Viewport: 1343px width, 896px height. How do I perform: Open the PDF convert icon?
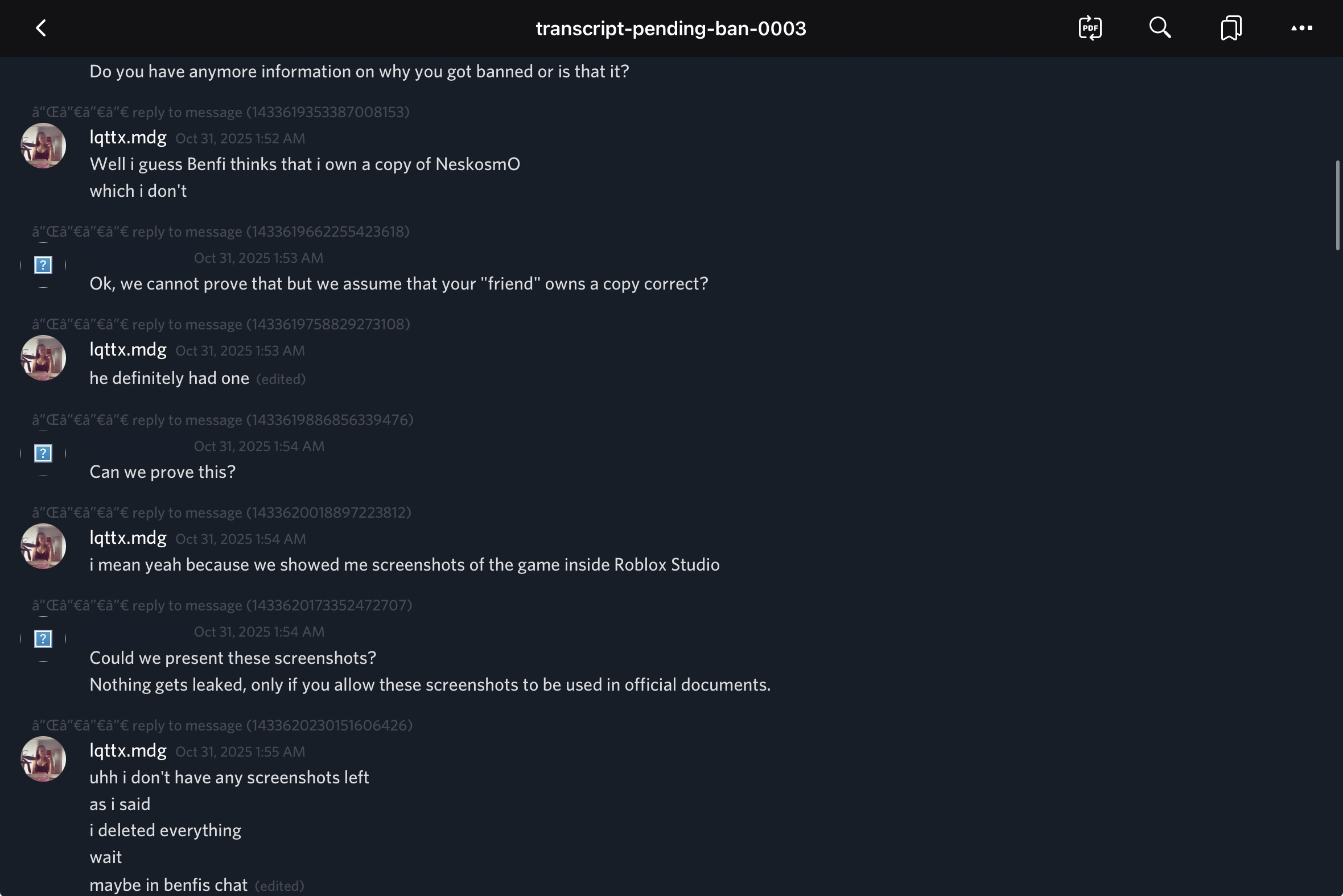click(x=1090, y=28)
